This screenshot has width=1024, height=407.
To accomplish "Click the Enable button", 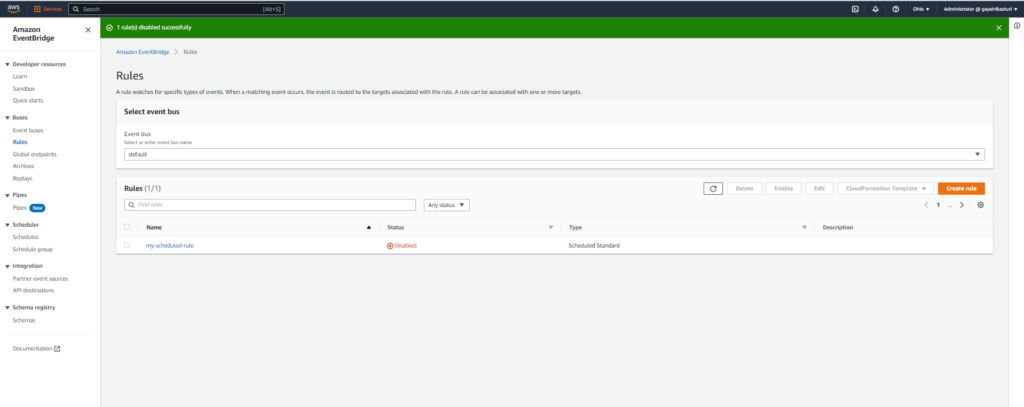I will pyautogui.click(x=784, y=188).
